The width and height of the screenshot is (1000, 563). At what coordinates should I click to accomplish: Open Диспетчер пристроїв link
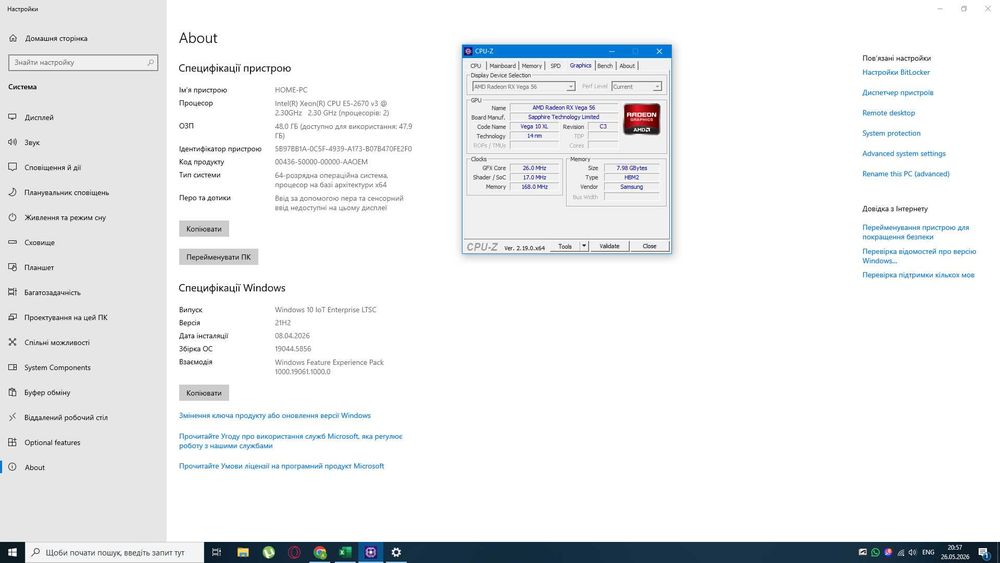click(898, 92)
